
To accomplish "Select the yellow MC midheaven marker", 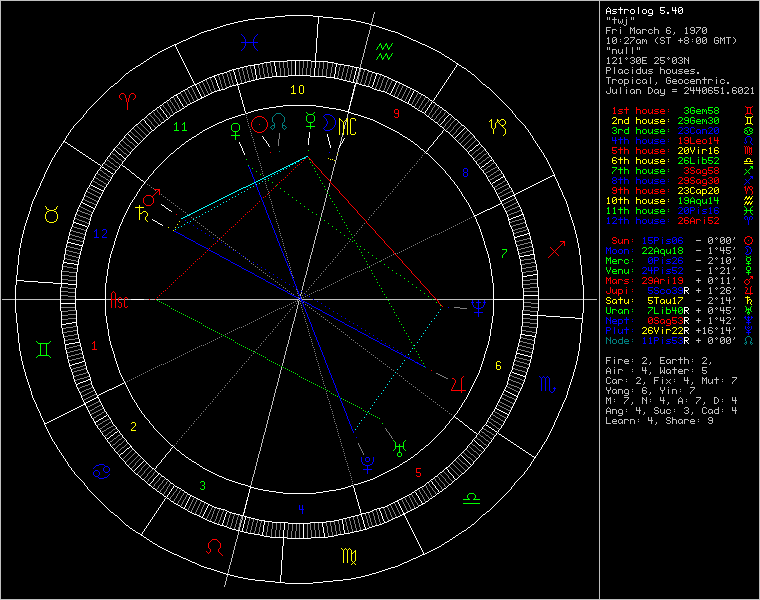I will [346, 125].
